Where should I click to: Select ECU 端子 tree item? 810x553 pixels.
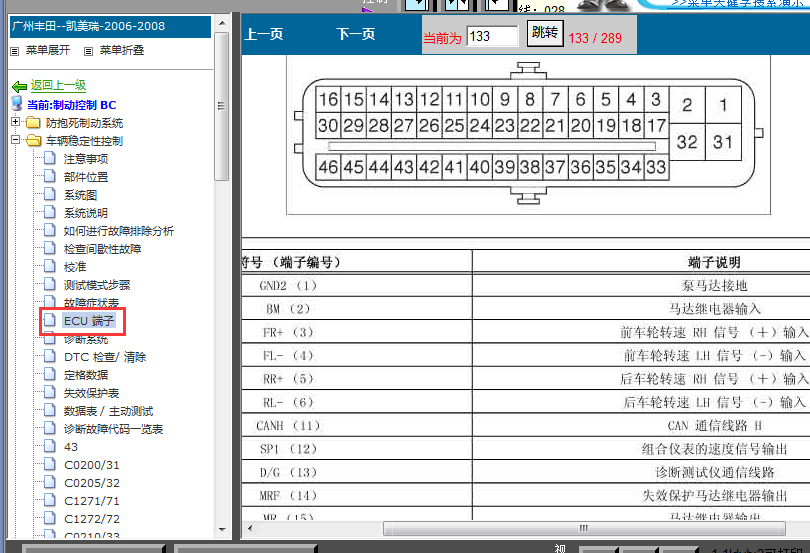pyautogui.click(x=88, y=321)
